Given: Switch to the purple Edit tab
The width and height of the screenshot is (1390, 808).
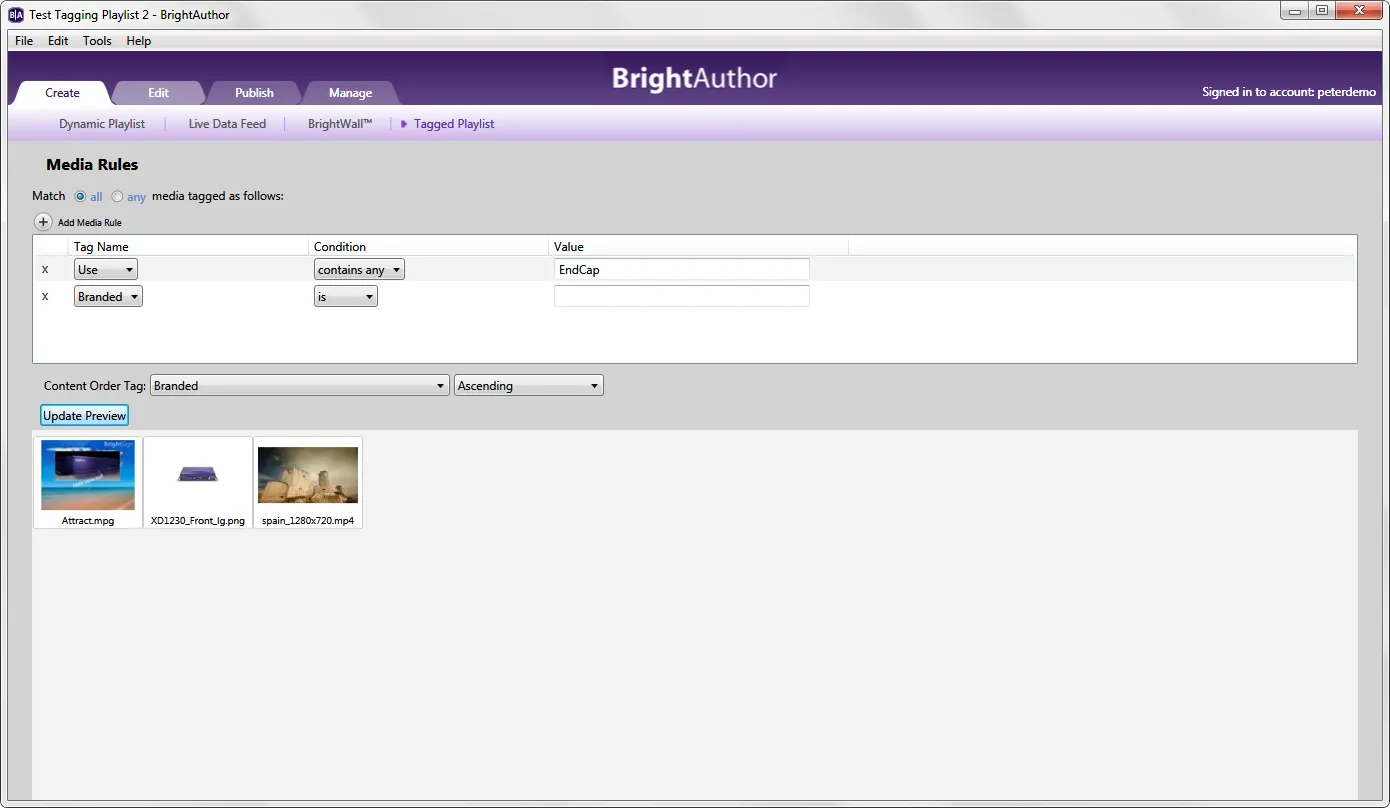Looking at the screenshot, I should pyautogui.click(x=159, y=93).
